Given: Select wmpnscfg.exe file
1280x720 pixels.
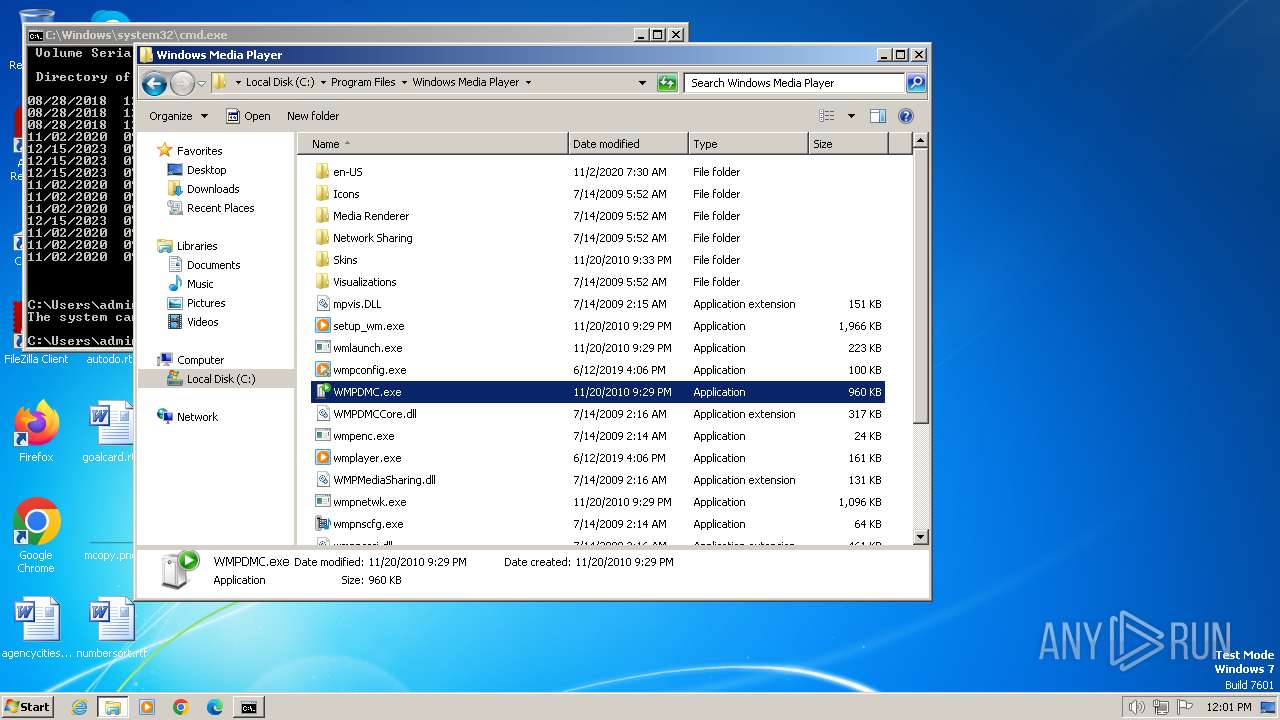Looking at the screenshot, I should pos(598,524).
